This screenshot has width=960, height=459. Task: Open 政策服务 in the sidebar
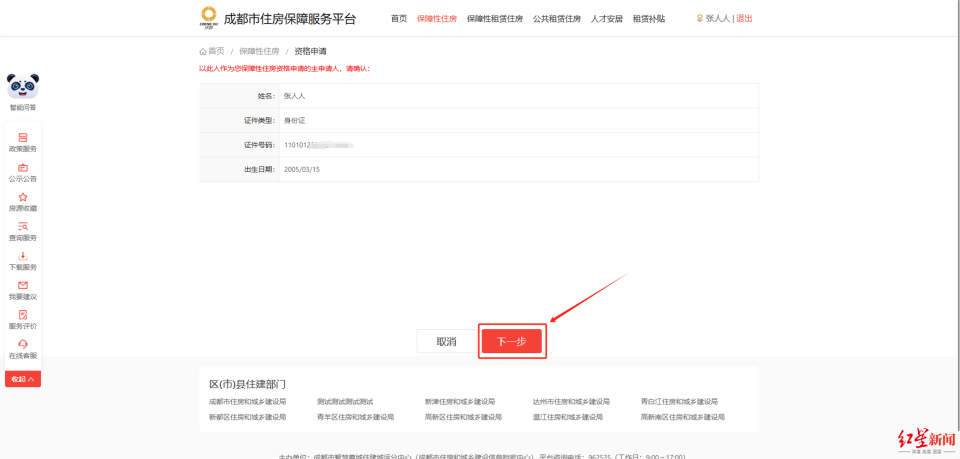pos(23,143)
